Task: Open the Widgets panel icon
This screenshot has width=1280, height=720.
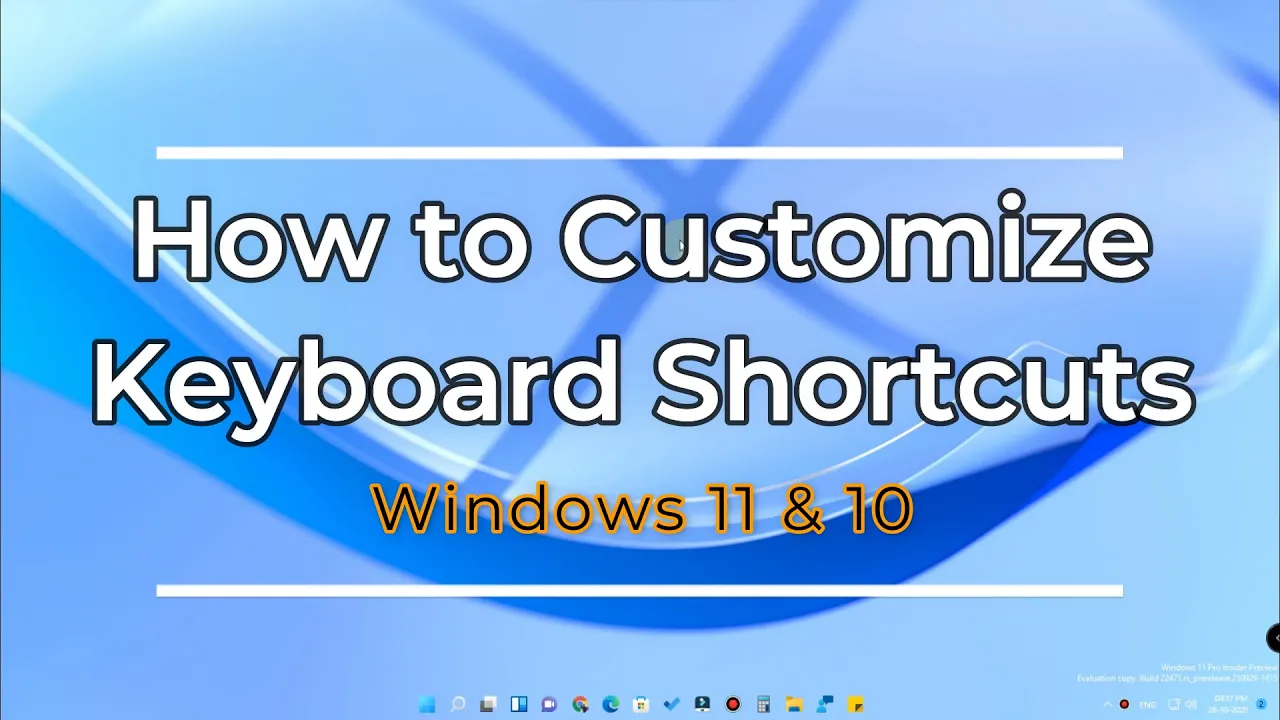Action: (519, 704)
